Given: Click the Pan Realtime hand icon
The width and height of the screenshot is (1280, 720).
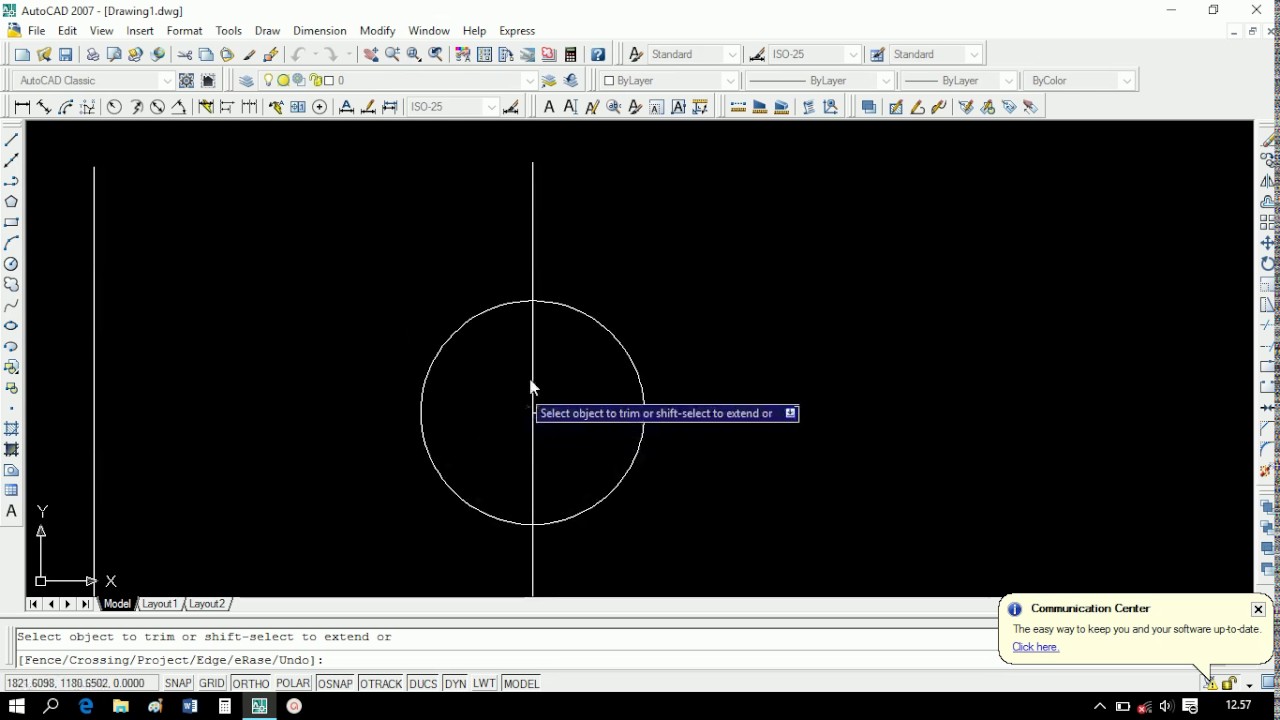Looking at the screenshot, I should pyautogui.click(x=371, y=54).
